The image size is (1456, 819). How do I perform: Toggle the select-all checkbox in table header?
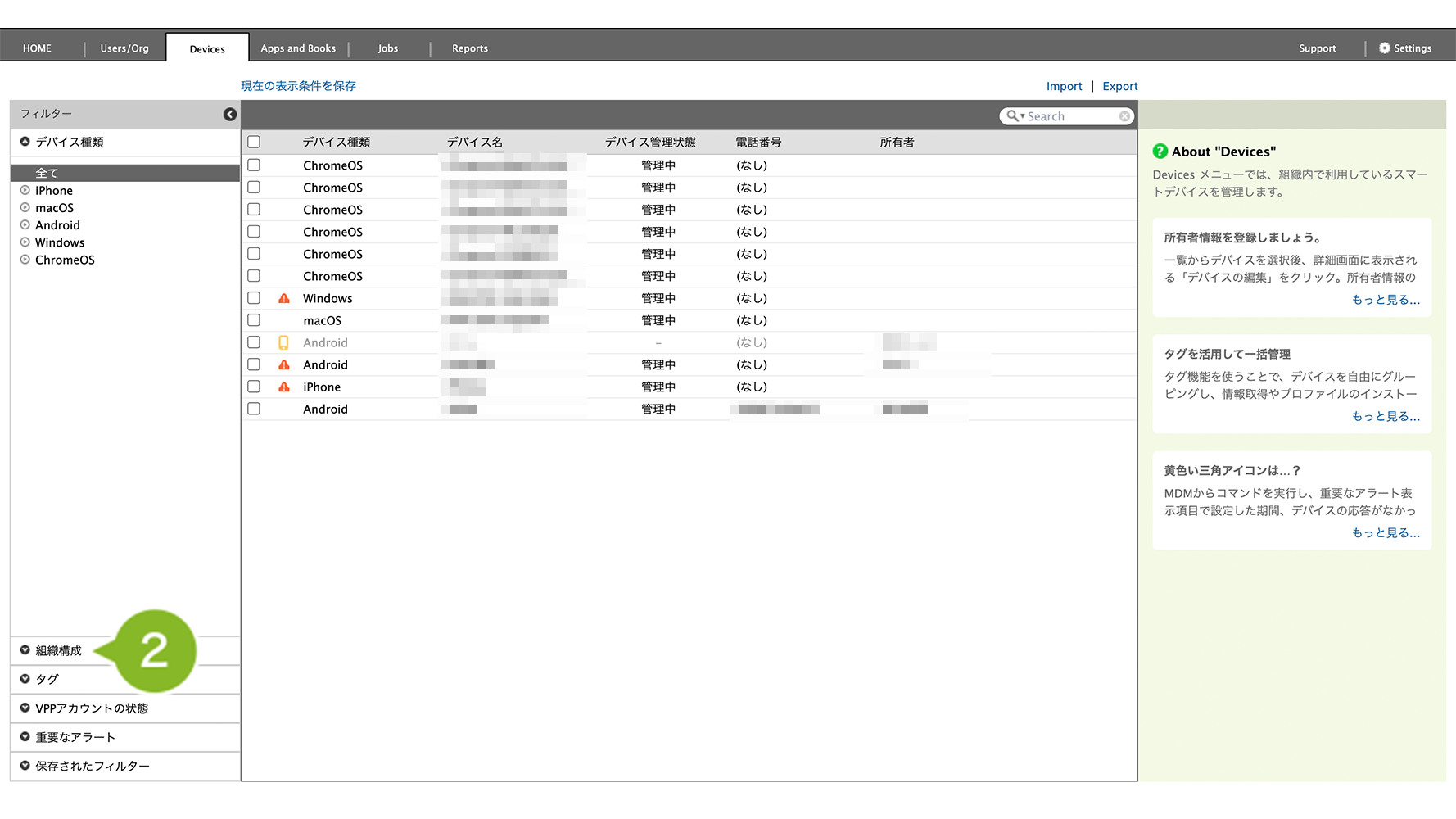[254, 143]
